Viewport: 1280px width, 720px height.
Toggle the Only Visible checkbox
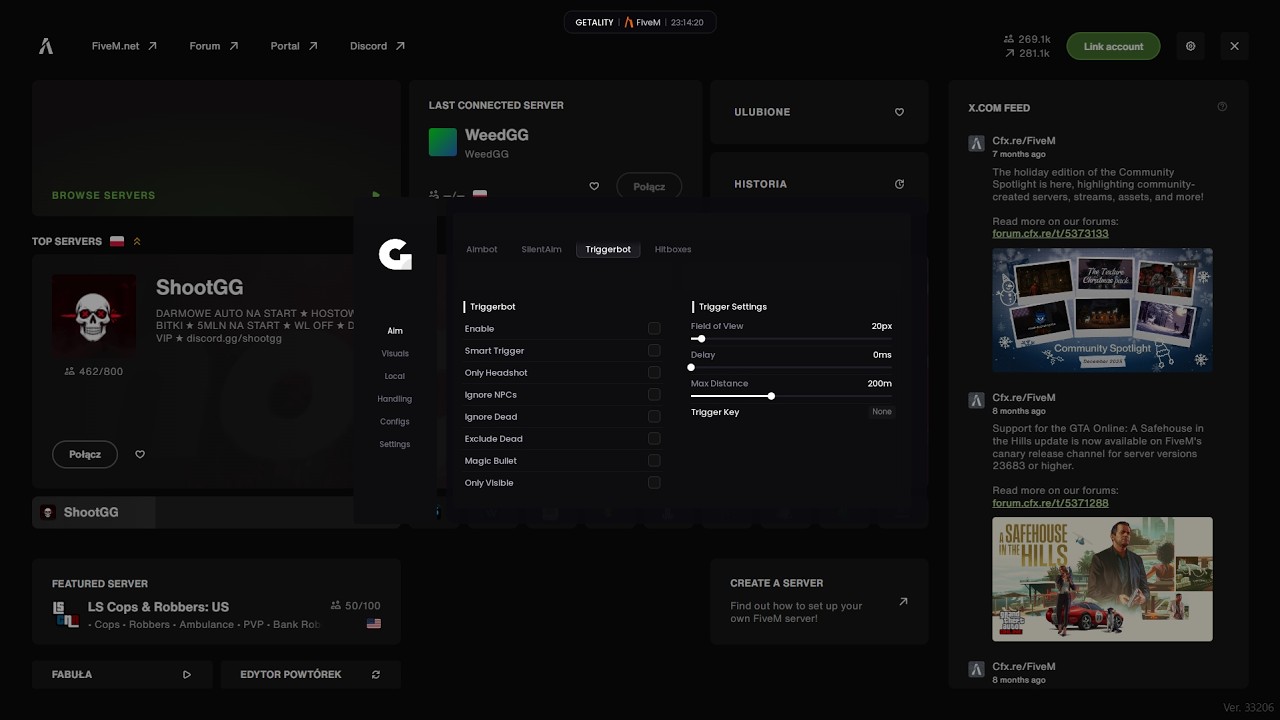pyautogui.click(x=654, y=482)
